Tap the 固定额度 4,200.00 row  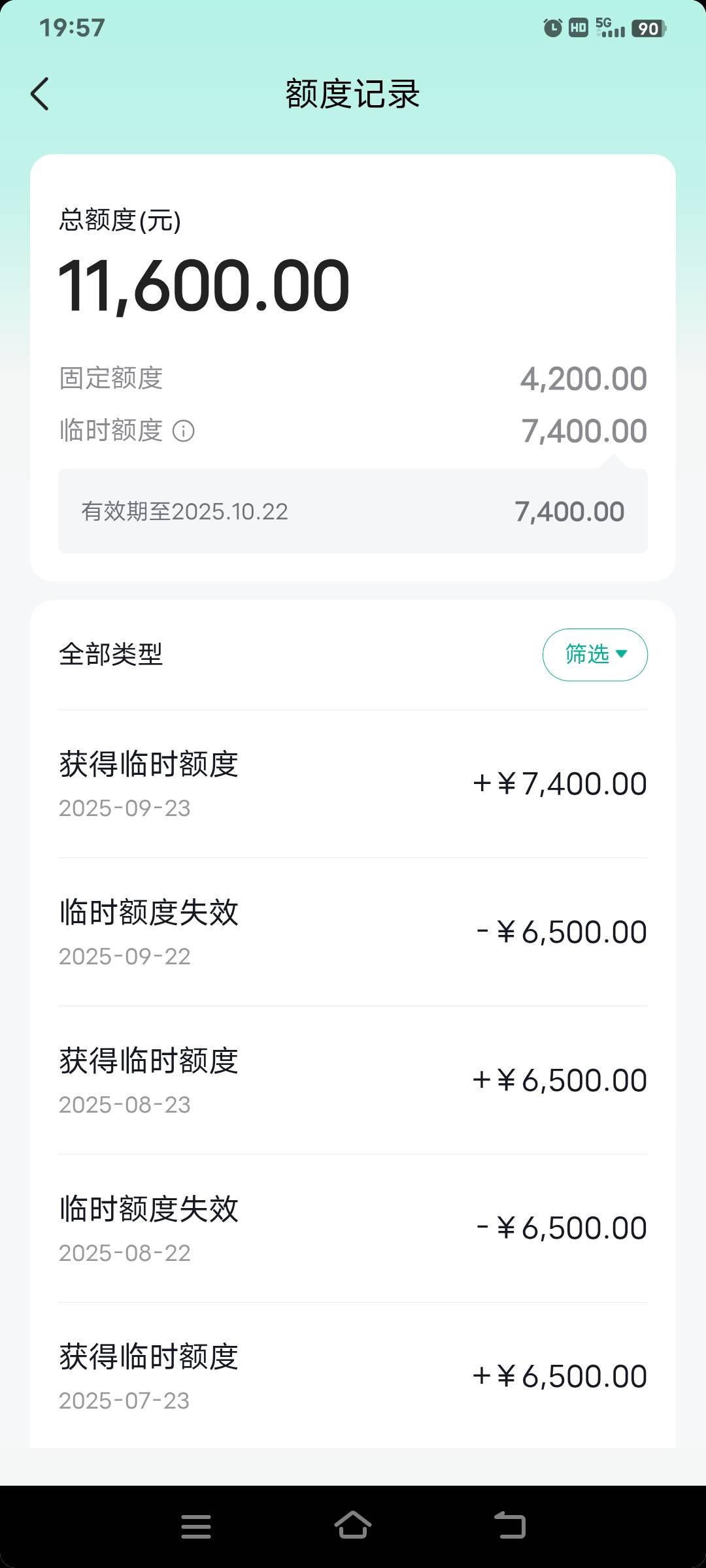tap(353, 379)
